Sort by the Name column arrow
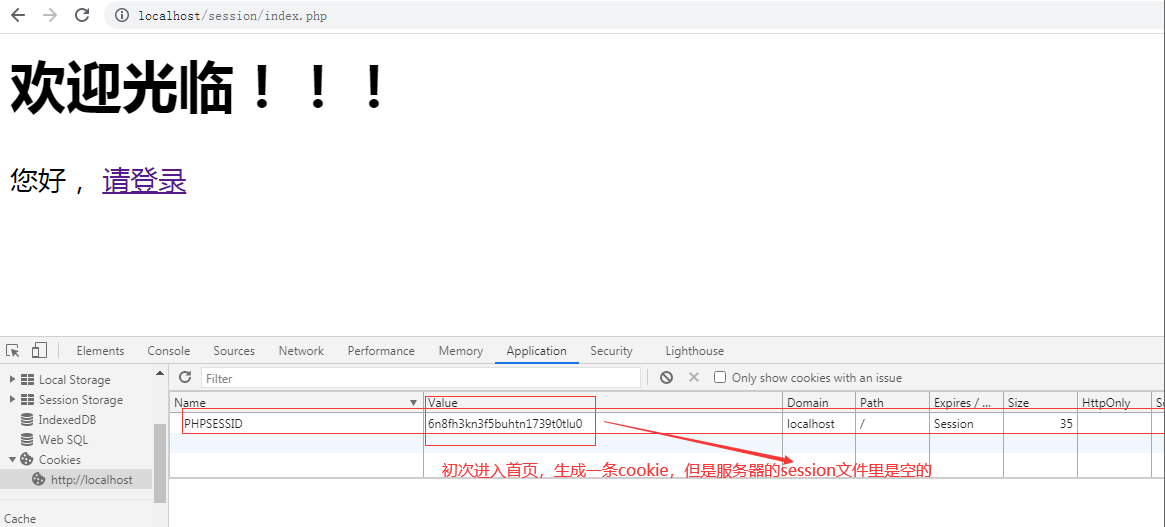The image size is (1165, 527). [414, 403]
